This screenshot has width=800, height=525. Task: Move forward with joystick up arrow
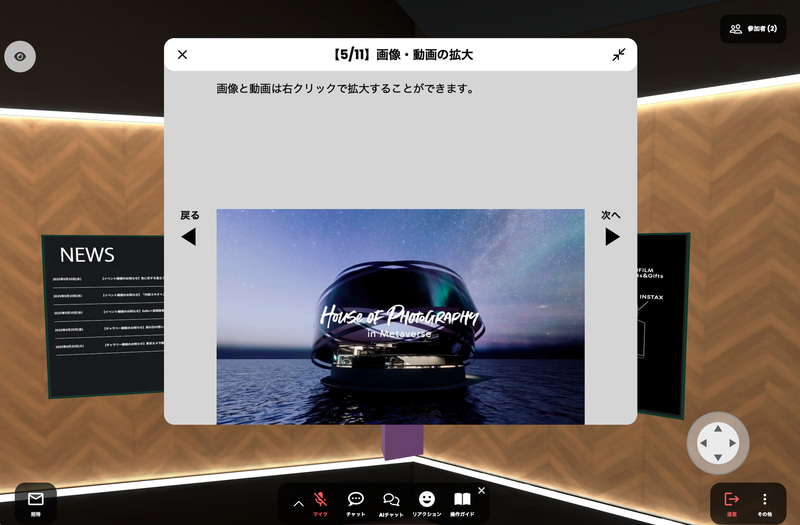(x=718, y=429)
